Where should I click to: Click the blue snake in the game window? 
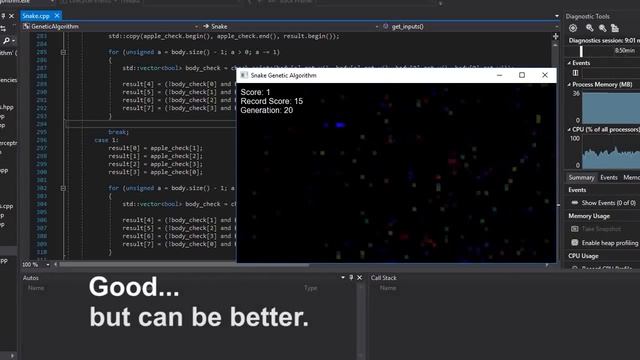[x=340, y=125]
